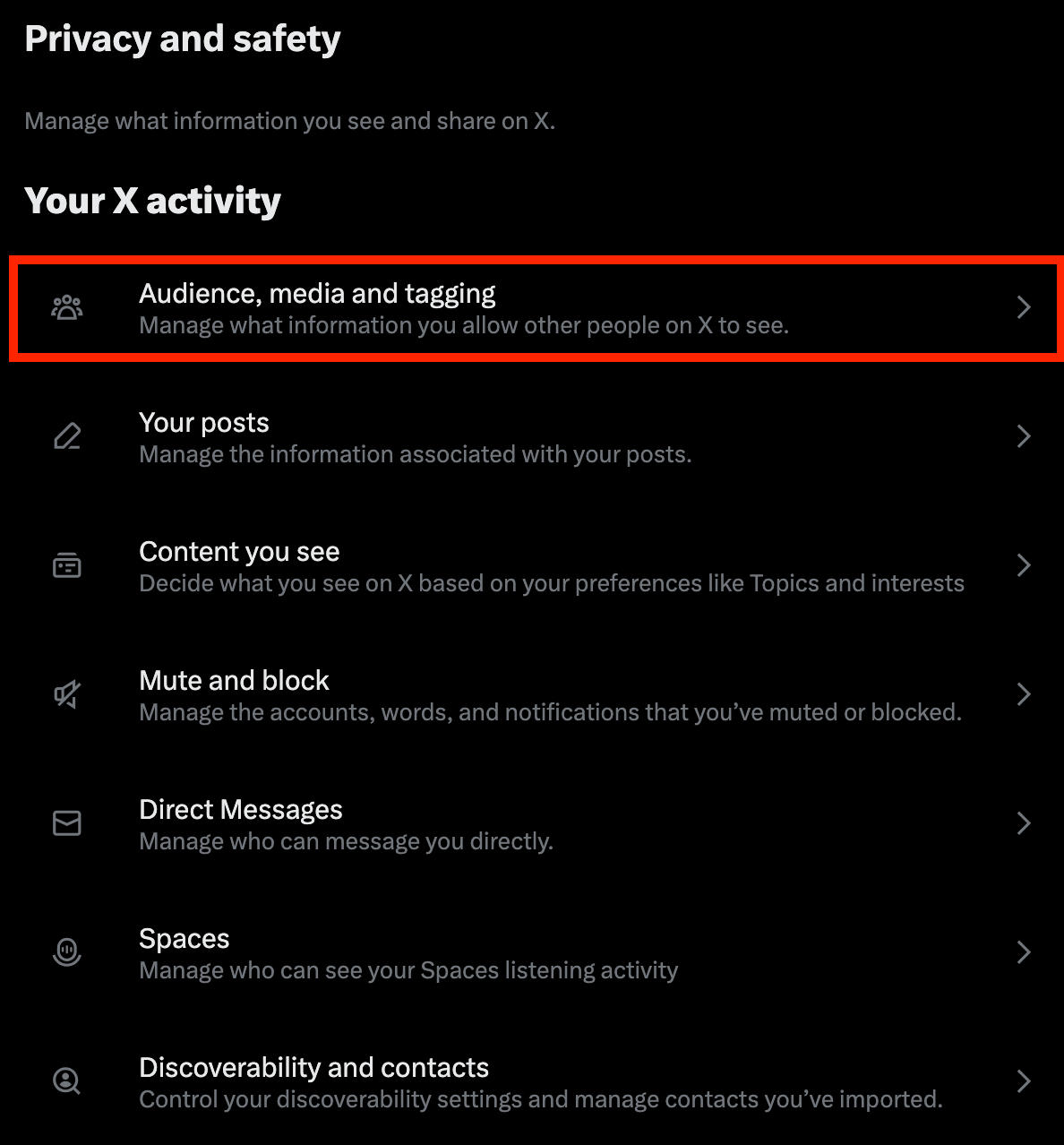The width and height of the screenshot is (1064, 1145).
Task: Open the Your posts settings
Action: [x=204, y=423]
